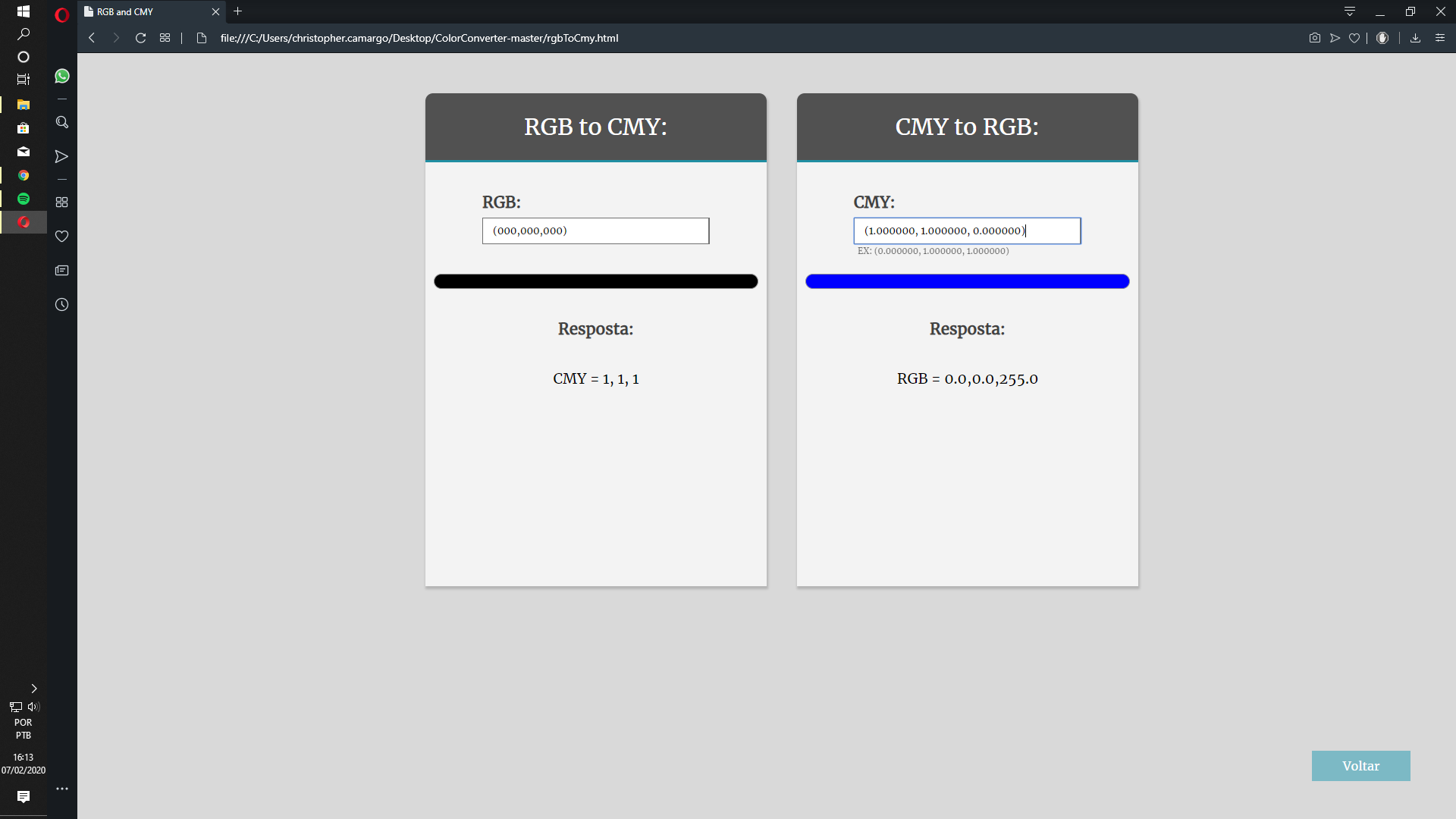Screen dimensions: 1456x819
Task: Take a snapshot using the camera toolbar icon
Action: point(1314,38)
